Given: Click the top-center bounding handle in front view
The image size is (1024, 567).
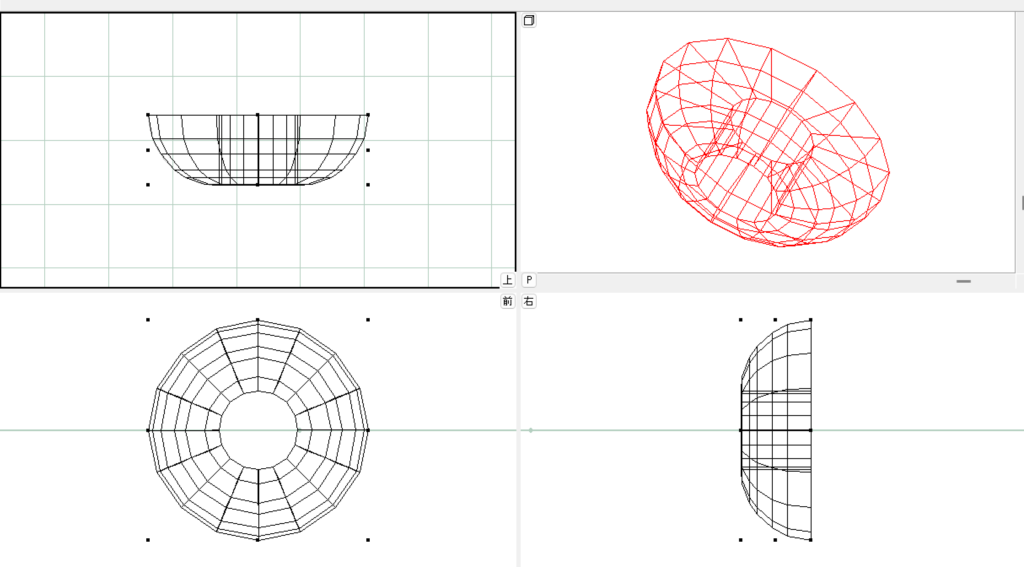Looking at the screenshot, I should point(258,320).
